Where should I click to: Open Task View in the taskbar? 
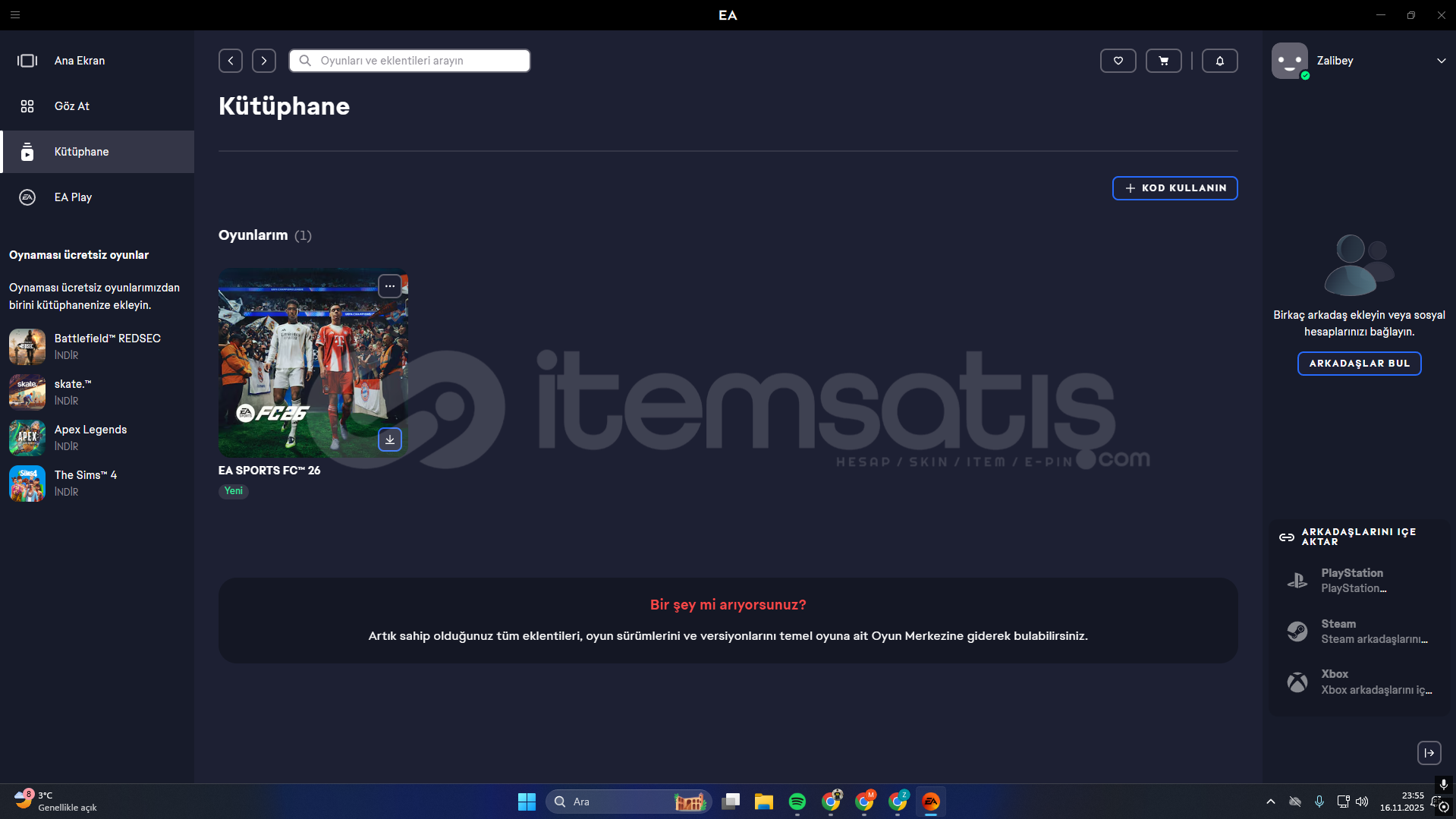(x=731, y=802)
